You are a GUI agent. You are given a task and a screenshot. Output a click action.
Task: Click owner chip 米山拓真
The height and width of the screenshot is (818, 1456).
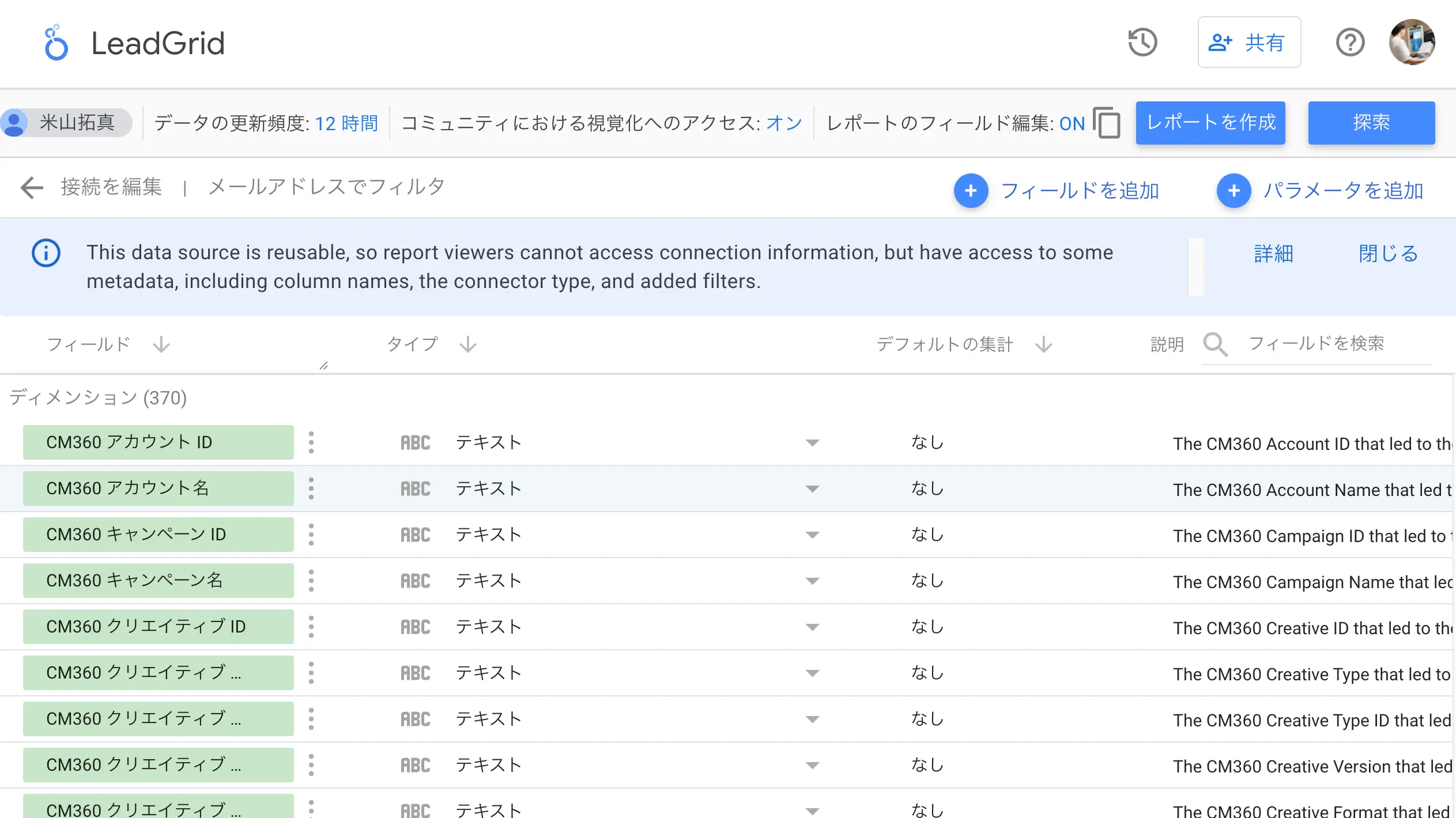pos(66,123)
